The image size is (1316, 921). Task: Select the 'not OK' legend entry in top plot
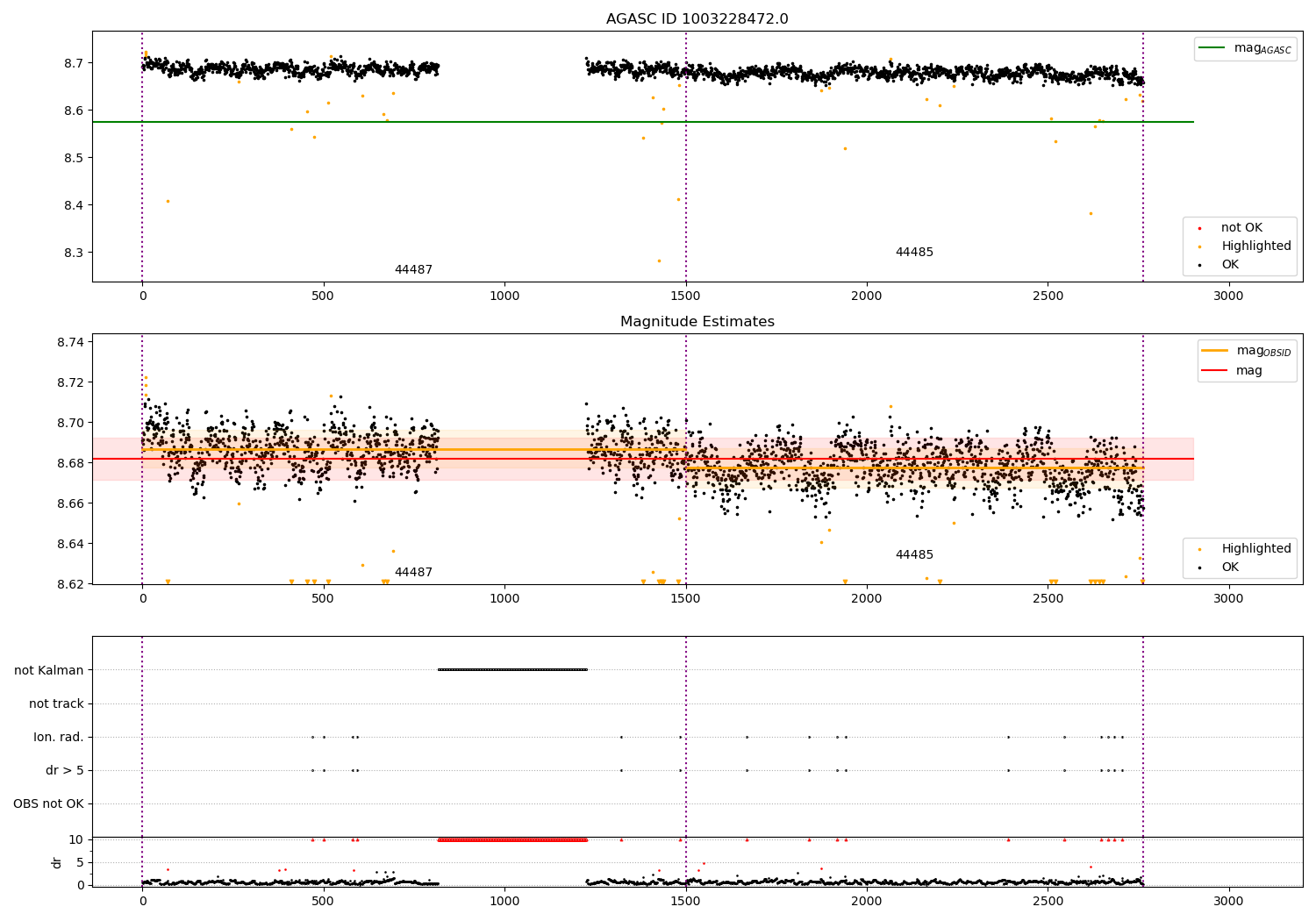point(1230,228)
